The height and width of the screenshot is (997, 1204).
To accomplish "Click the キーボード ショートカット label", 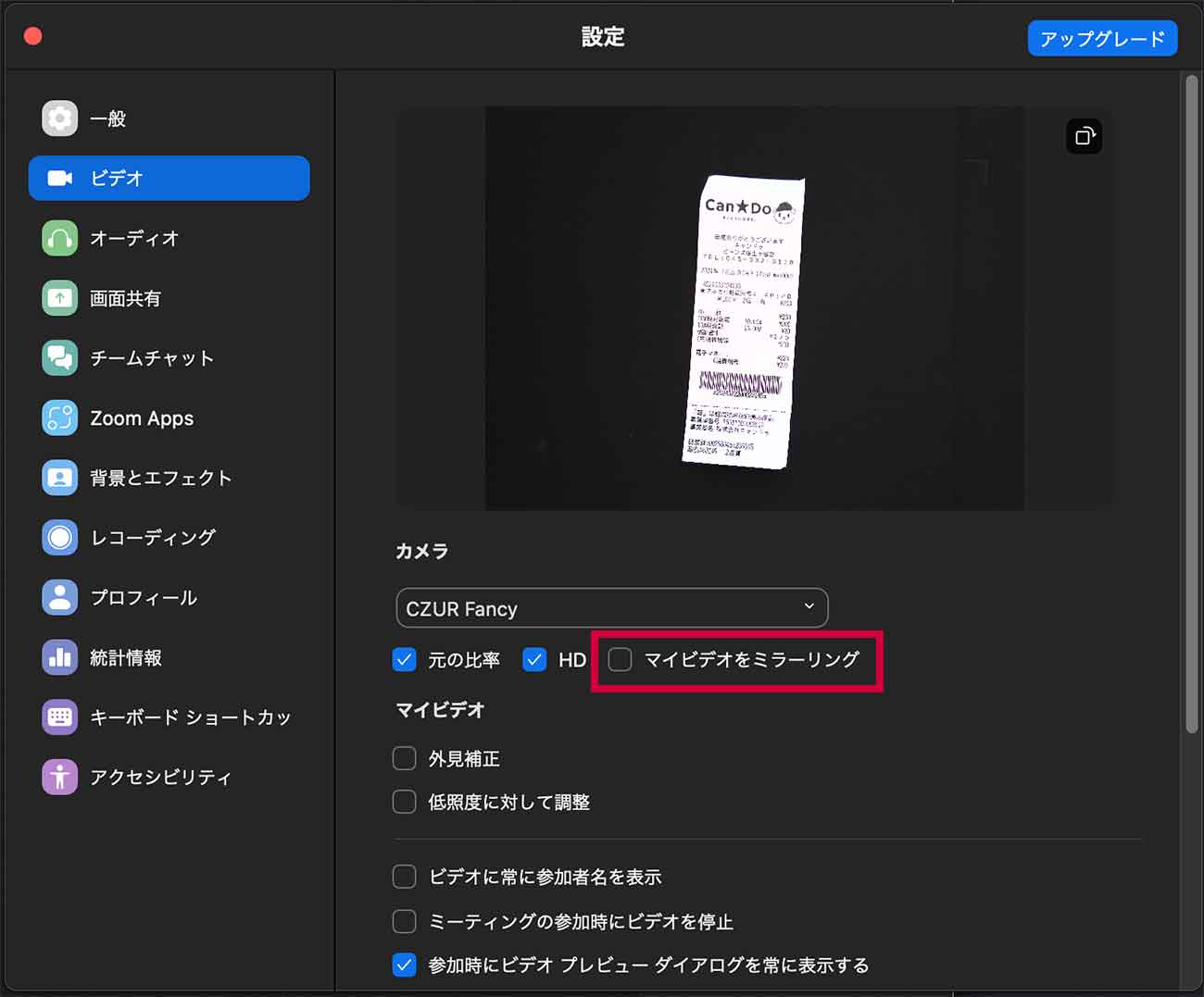I will (191, 717).
